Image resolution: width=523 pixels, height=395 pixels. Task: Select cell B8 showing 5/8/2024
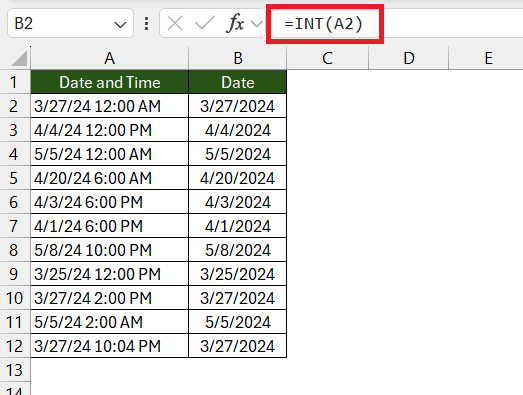237,250
